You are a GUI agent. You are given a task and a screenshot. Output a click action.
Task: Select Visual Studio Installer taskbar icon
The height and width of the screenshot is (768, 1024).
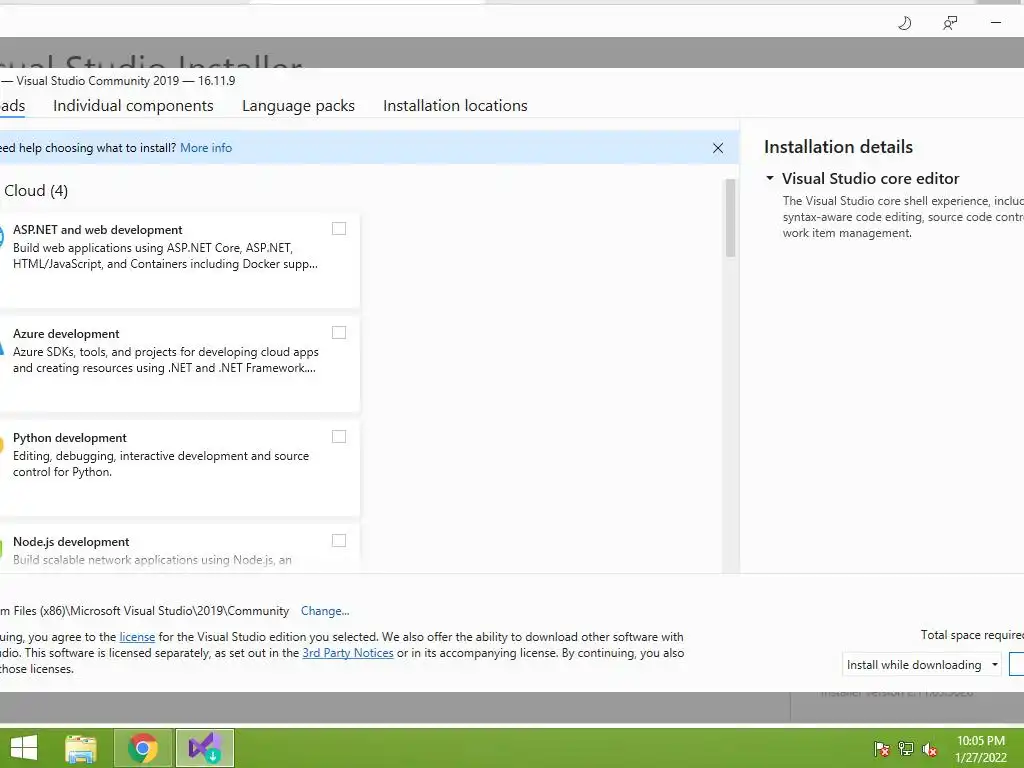point(204,748)
